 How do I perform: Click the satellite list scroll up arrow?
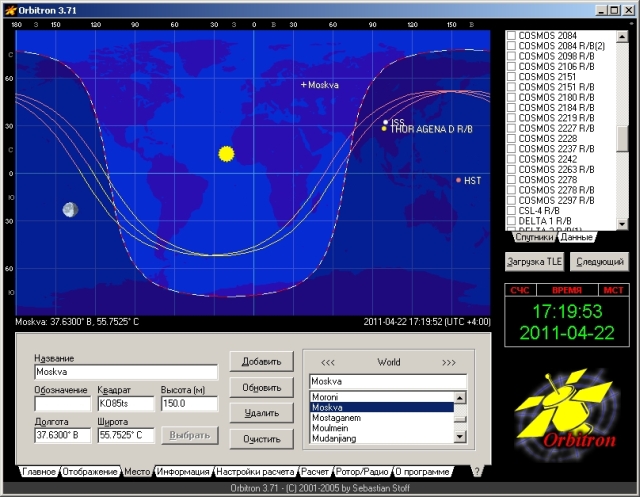pos(622,37)
